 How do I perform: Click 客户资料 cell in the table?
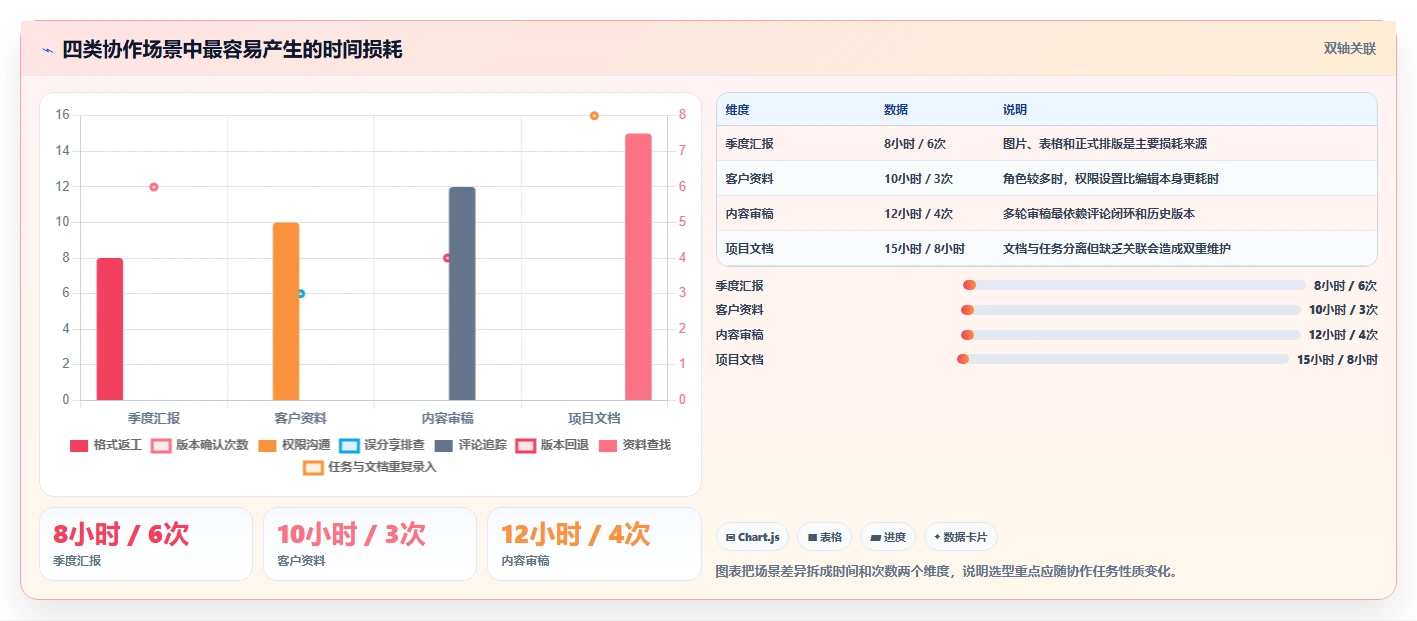click(x=750, y=179)
